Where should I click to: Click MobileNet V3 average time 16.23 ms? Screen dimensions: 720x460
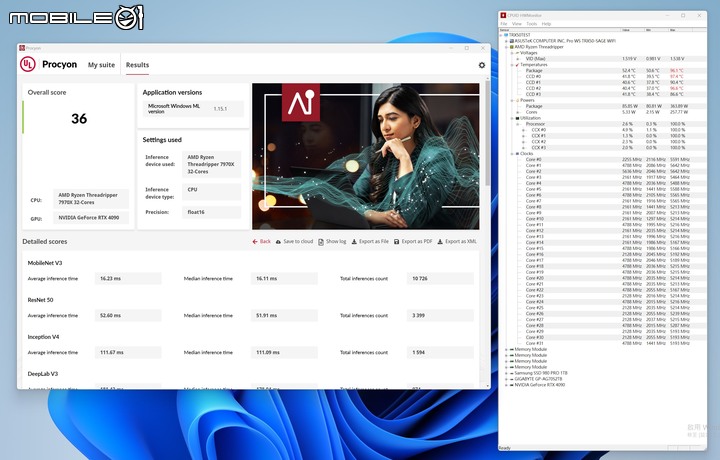128,279
